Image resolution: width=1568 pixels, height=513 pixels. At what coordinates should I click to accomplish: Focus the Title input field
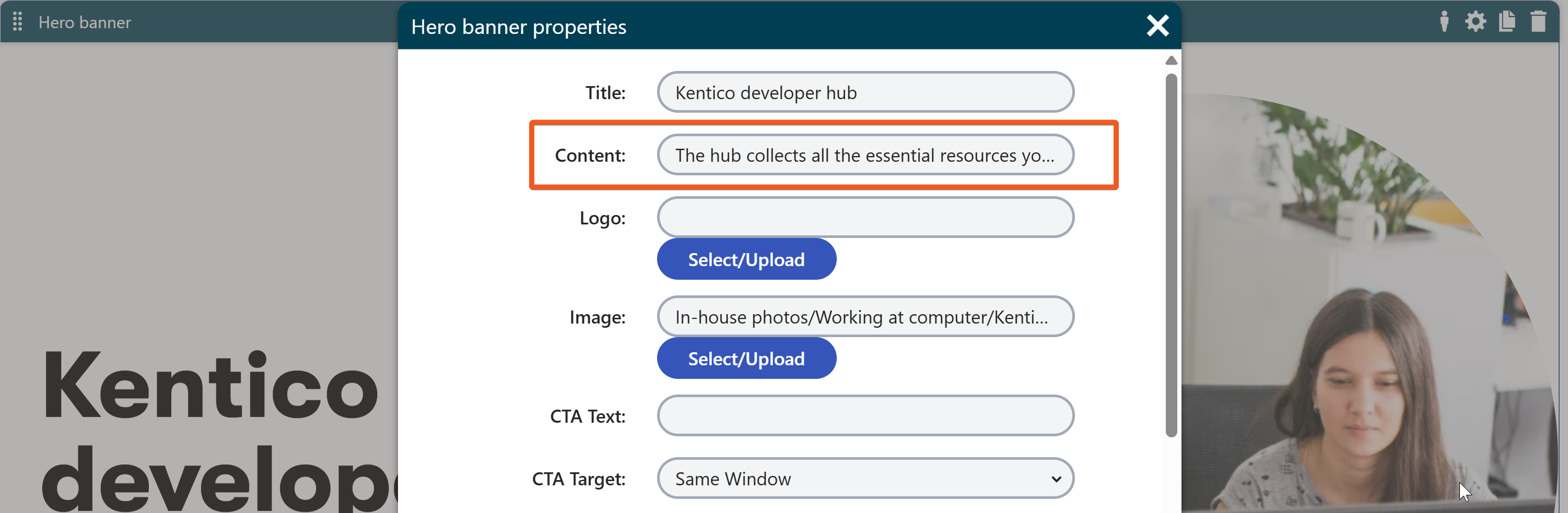tap(865, 92)
